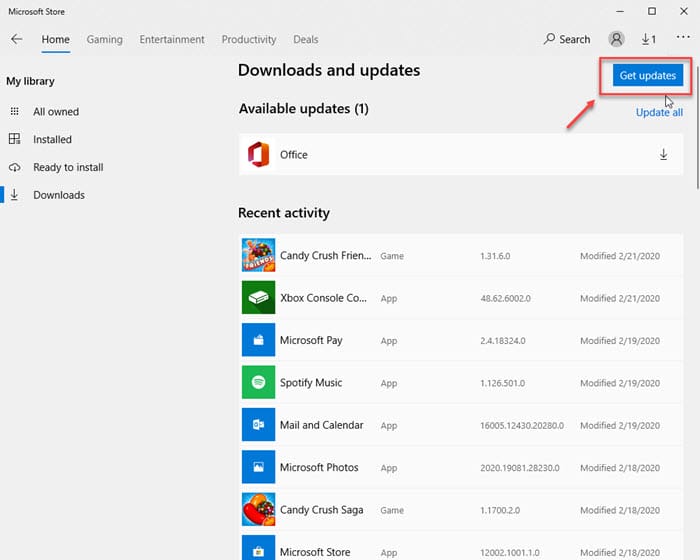Download the Office update arrow icon

(663, 155)
